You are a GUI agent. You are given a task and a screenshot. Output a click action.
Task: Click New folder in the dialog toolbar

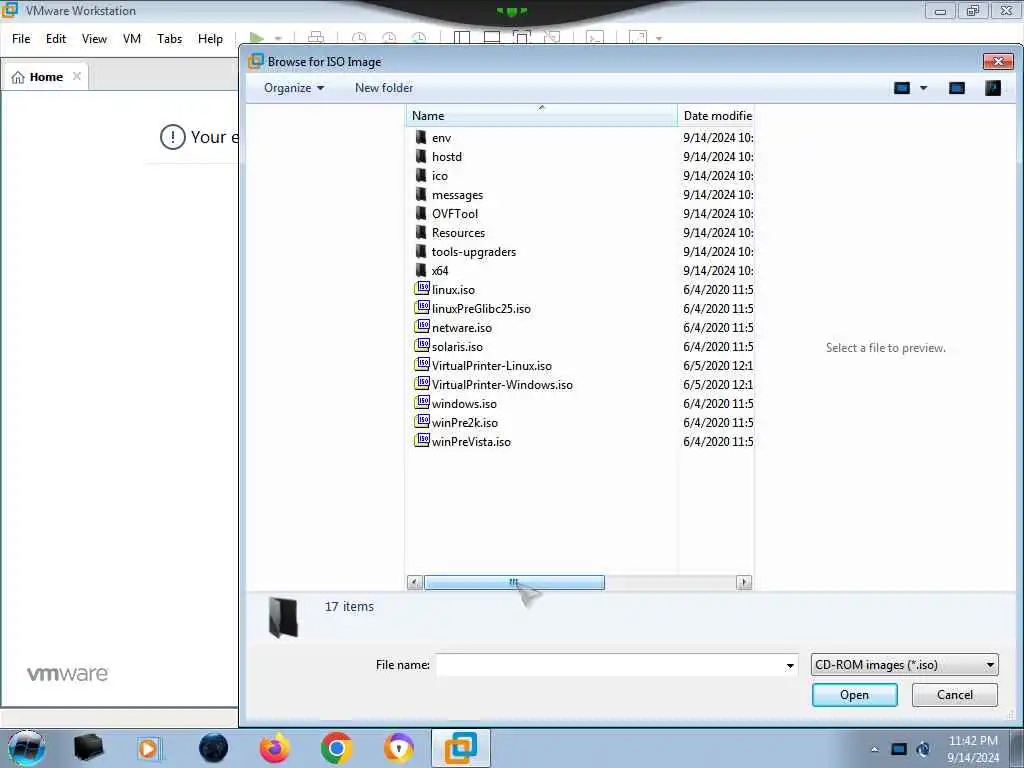(x=384, y=88)
